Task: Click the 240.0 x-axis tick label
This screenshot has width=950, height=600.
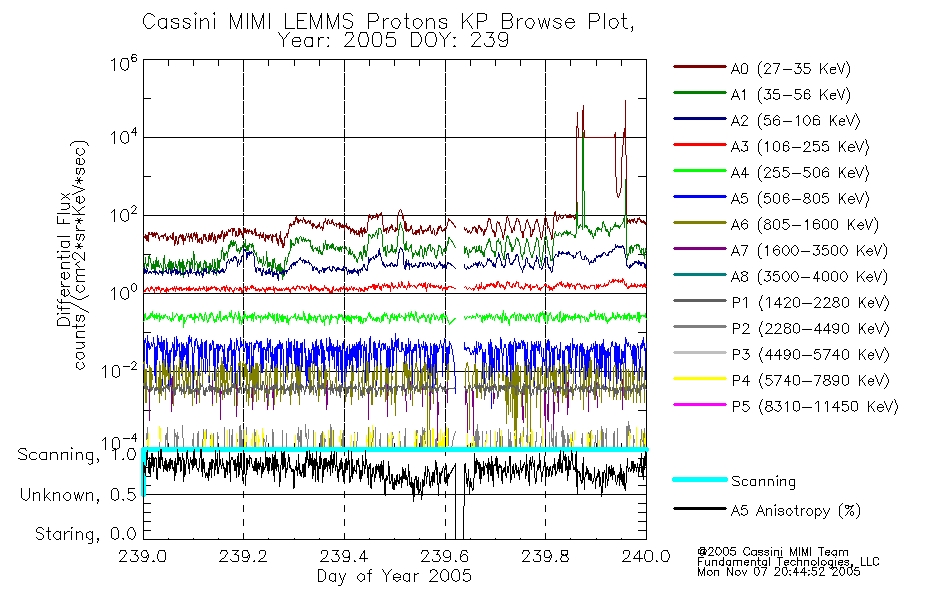Action: coord(646,556)
